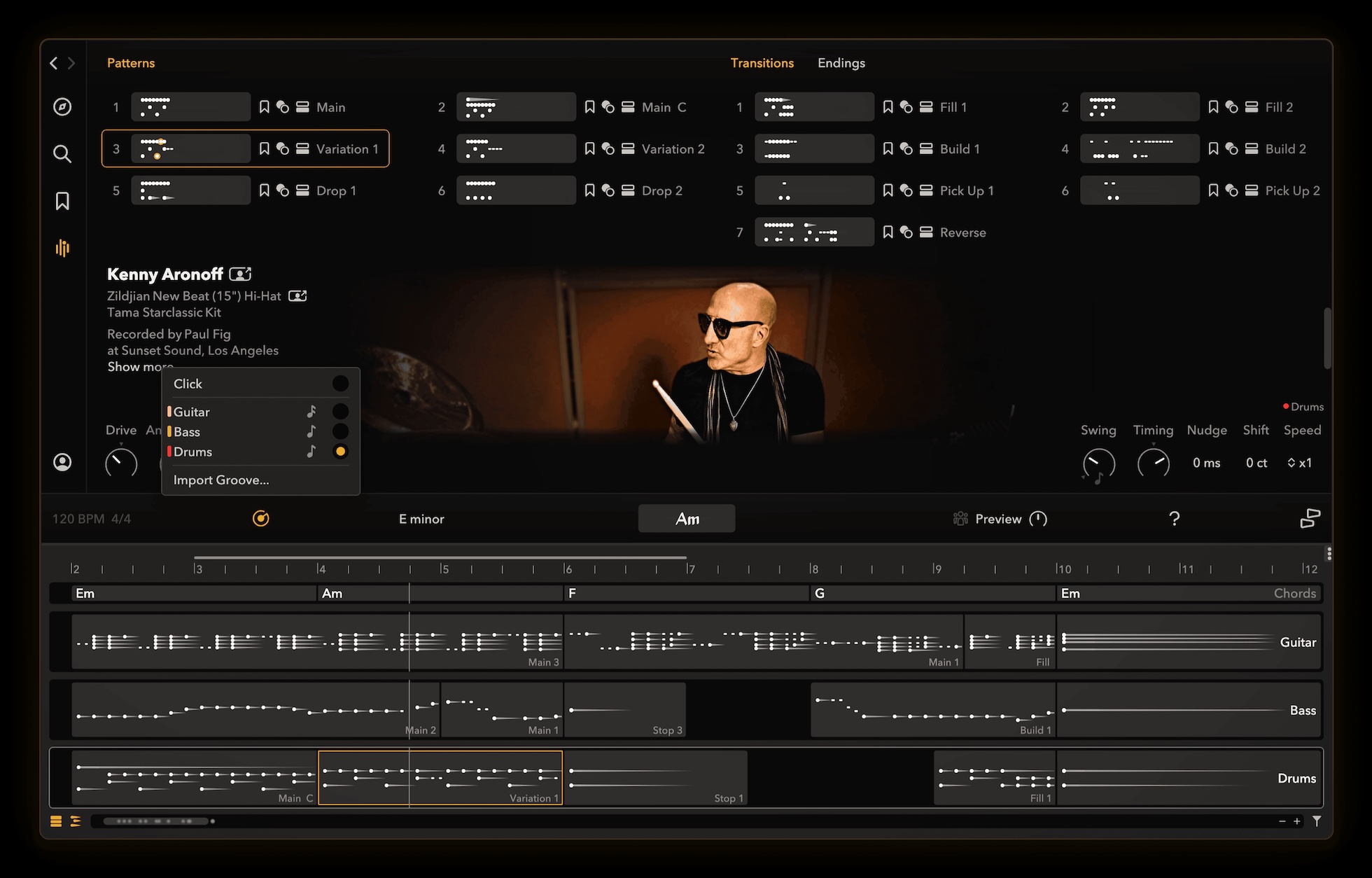Open the Am chord selector

tap(687, 519)
